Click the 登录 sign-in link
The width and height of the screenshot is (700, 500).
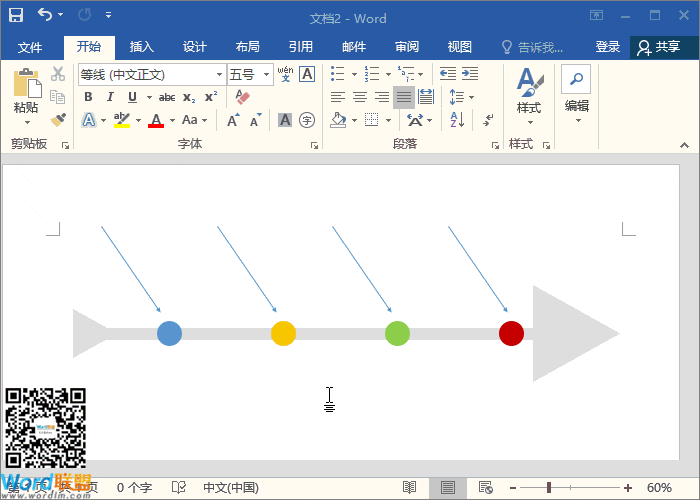(x=608, y=47)
